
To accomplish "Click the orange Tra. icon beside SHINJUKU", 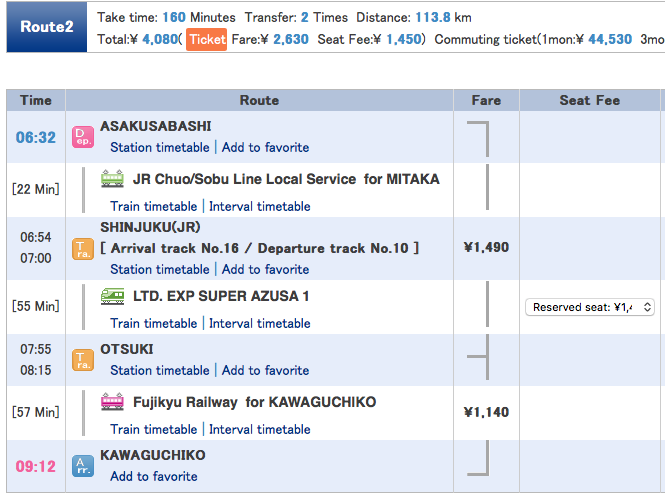I will click(83, 248).
